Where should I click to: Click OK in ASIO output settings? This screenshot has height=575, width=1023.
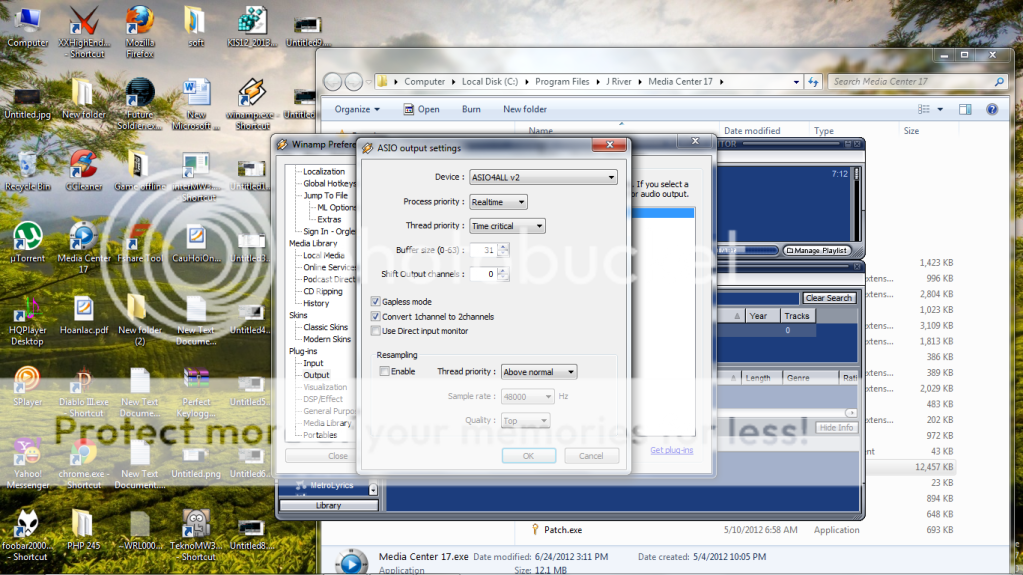528,456
